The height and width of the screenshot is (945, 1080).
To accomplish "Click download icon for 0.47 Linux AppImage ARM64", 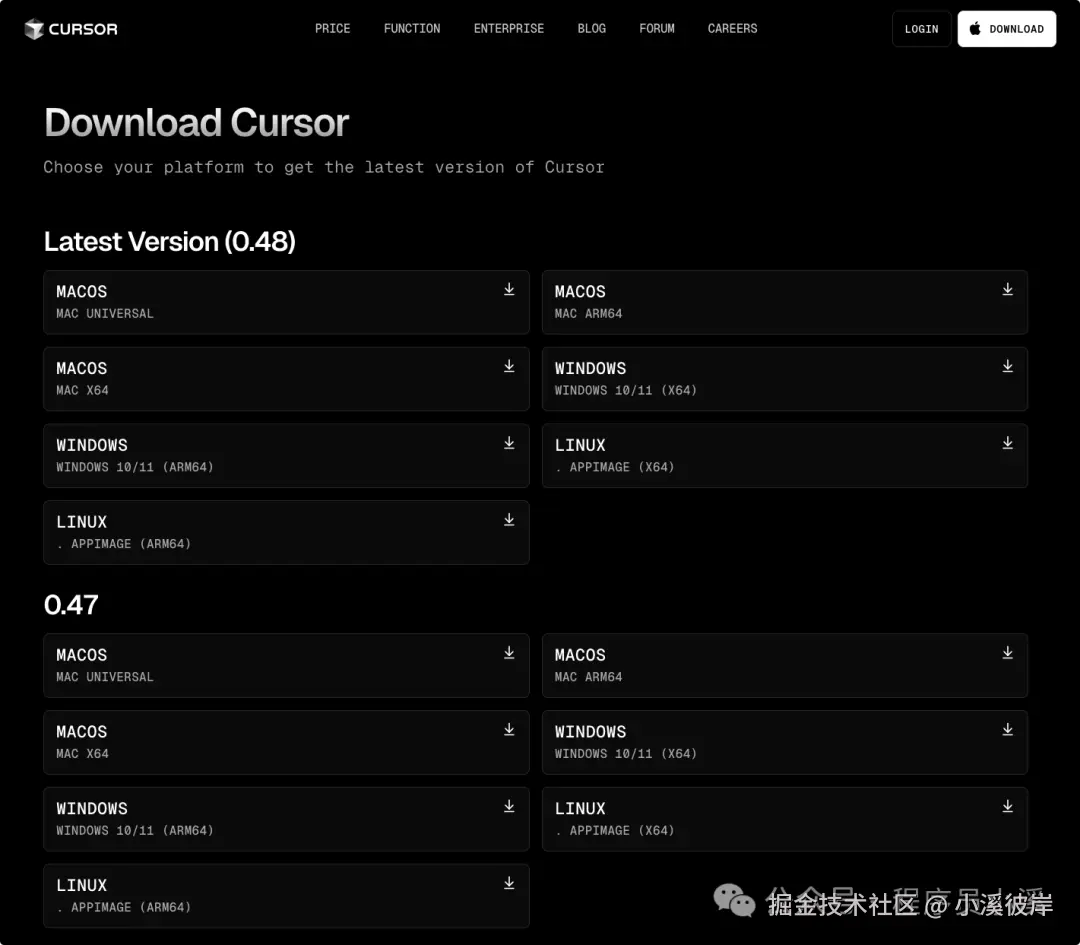I will click(x=509, y=883).
